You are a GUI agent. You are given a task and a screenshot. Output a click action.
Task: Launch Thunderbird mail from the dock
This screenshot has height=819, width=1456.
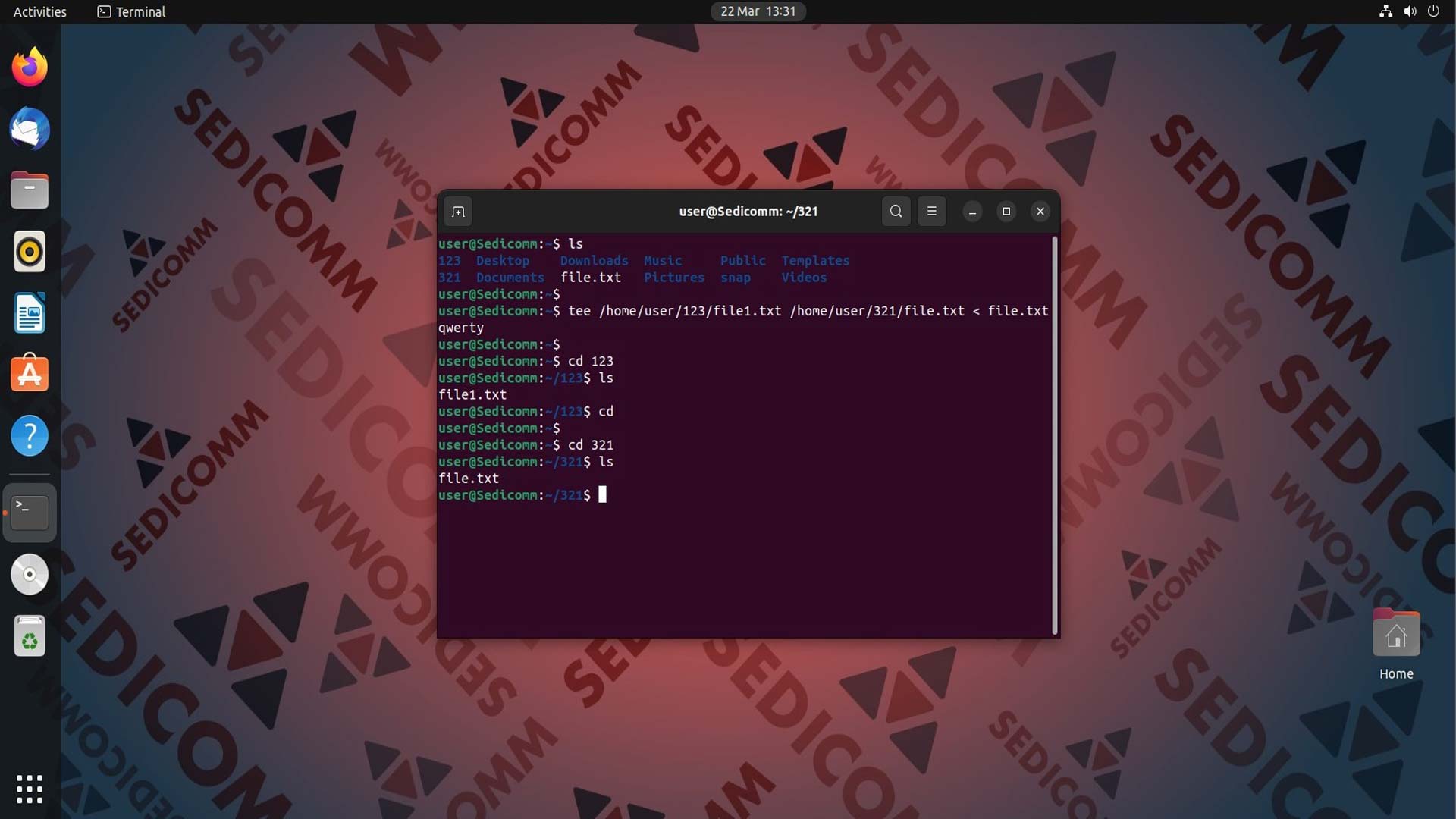coord(30,128)
